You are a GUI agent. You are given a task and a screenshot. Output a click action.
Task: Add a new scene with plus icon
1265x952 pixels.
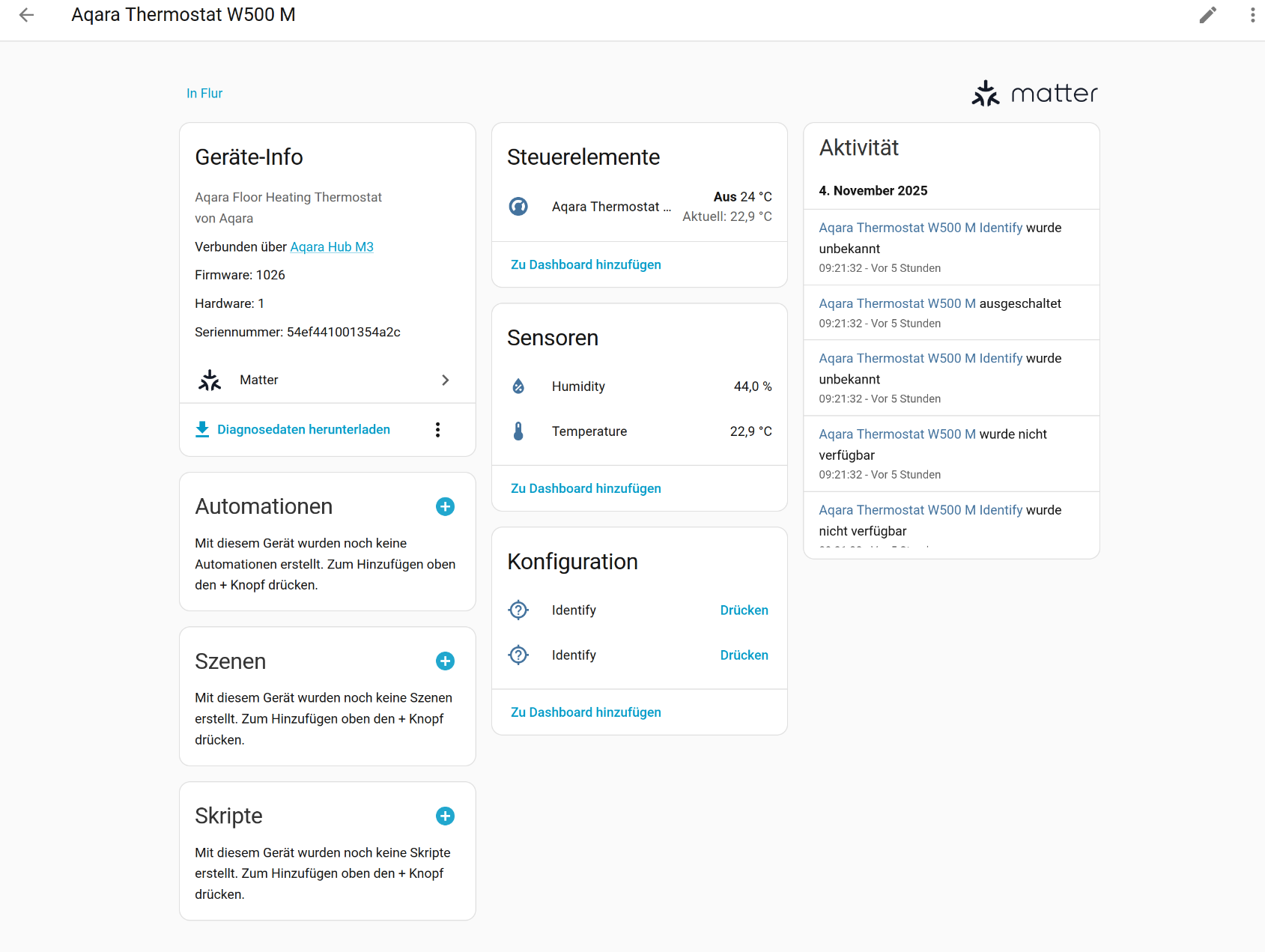pos(445,661)
